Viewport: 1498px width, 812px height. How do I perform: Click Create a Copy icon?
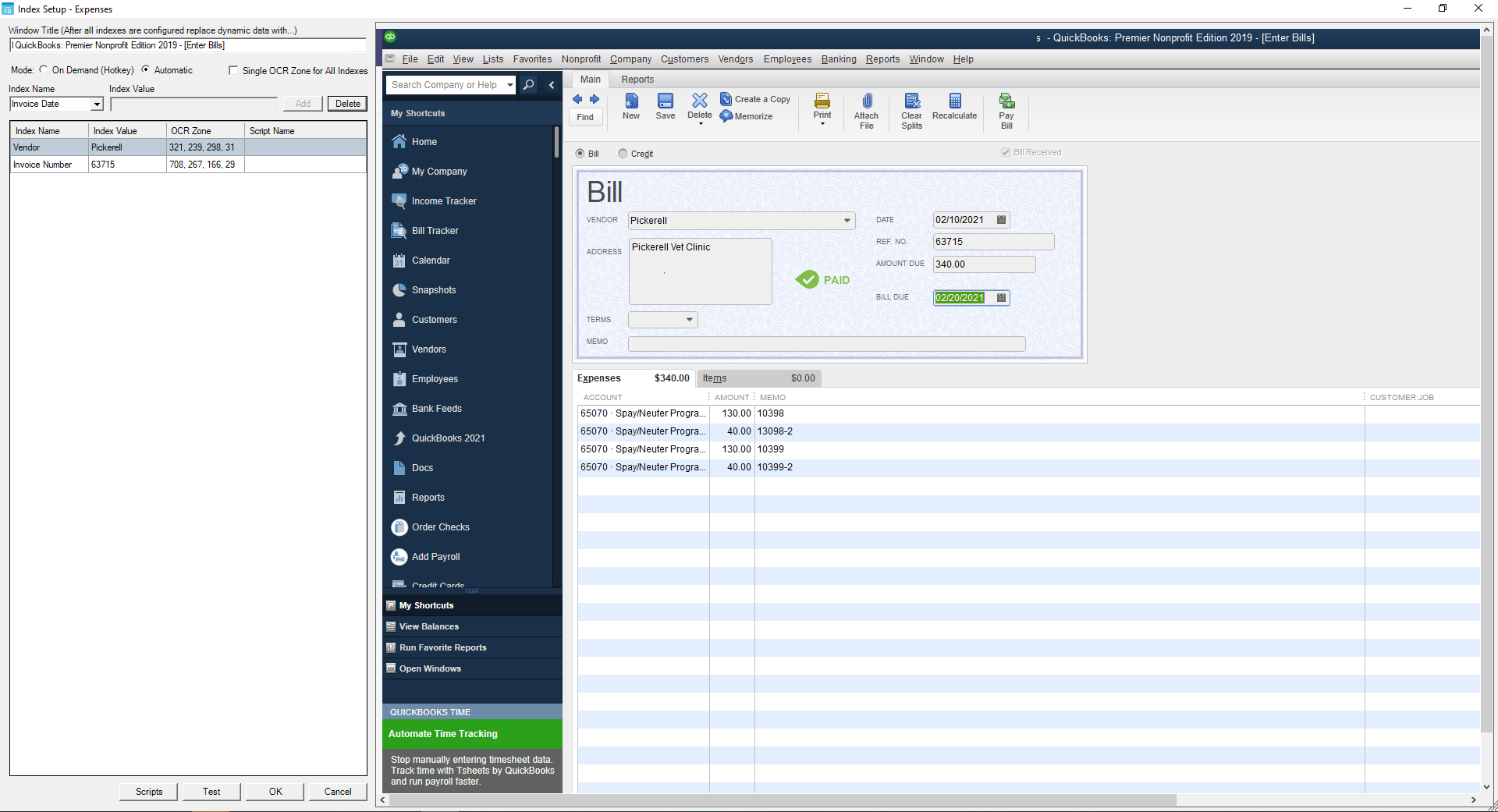(726, 99)
